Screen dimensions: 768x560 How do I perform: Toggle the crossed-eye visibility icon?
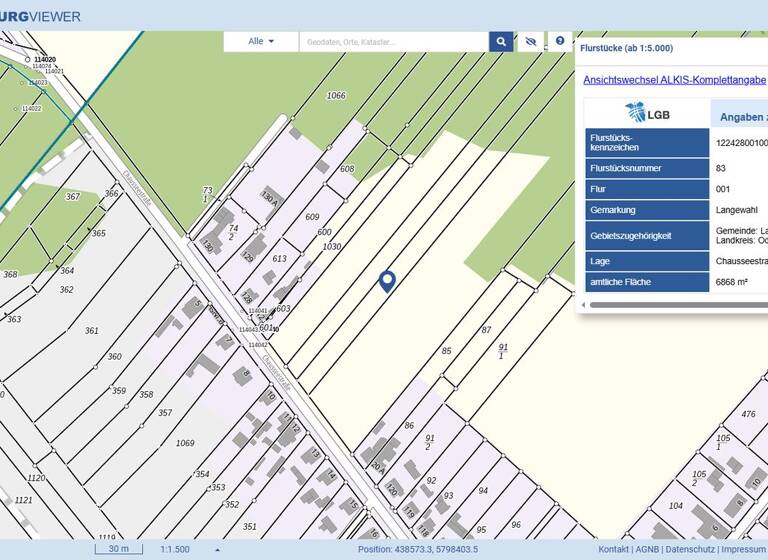pyautogui.click(x=531, y=41)
